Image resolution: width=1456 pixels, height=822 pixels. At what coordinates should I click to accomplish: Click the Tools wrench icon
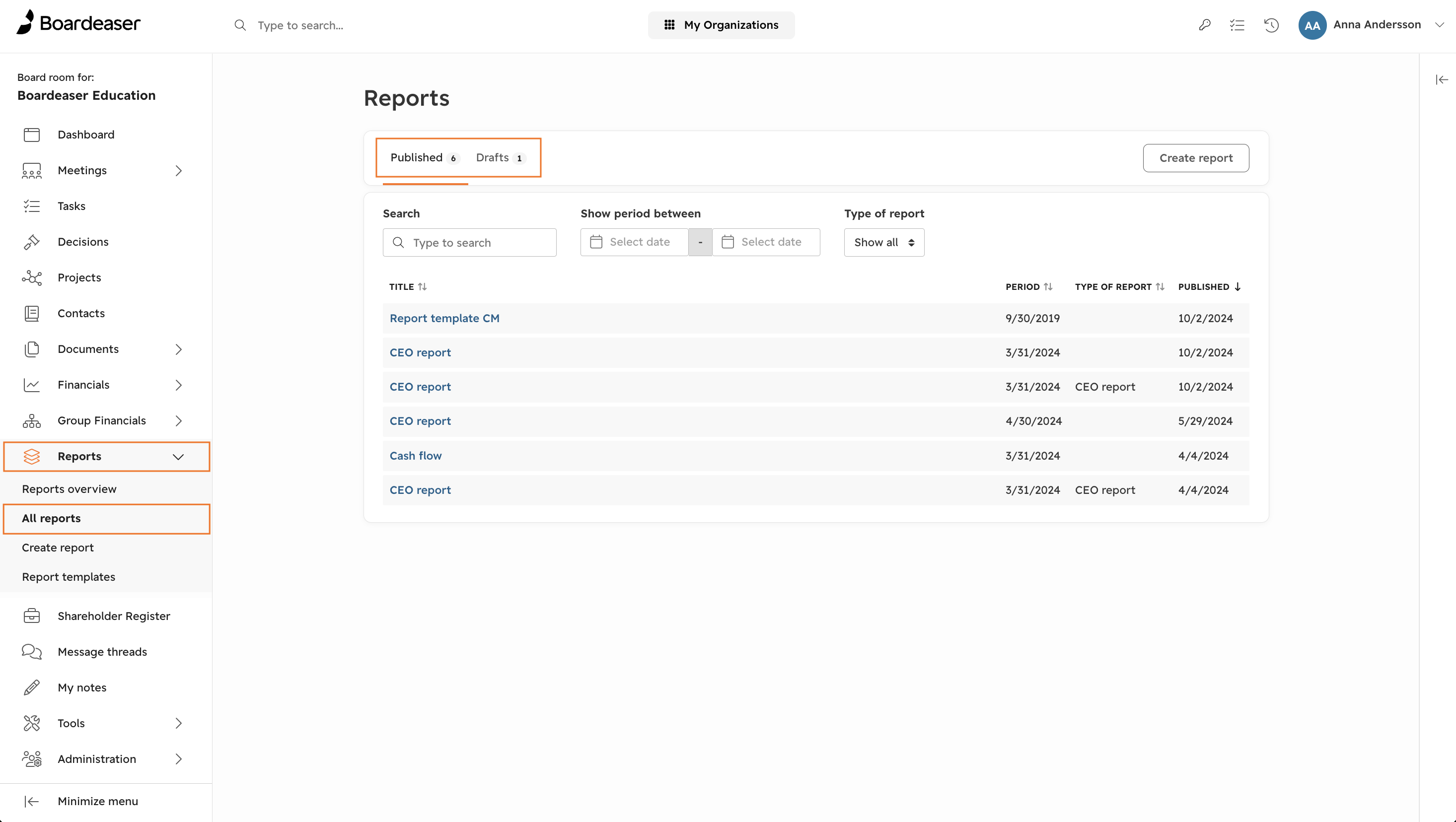(32, 723)
